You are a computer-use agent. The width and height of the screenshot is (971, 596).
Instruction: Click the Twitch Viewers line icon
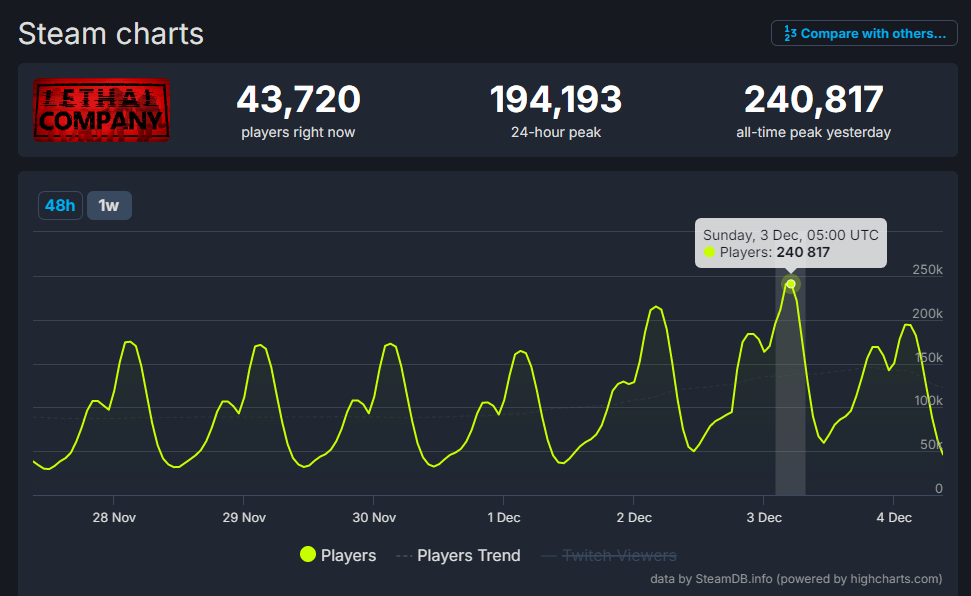(x=549, y=555)
